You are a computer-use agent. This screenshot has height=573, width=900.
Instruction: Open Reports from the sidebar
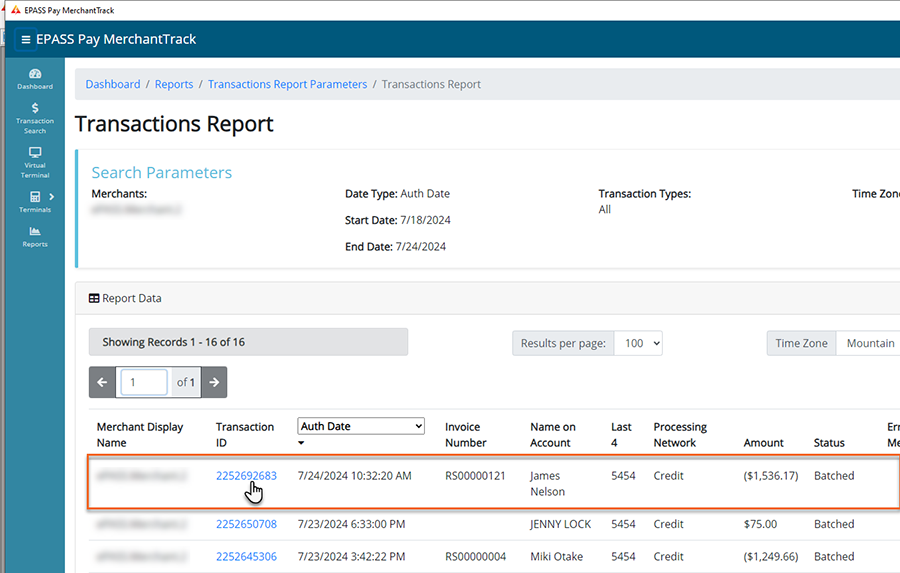[35, 237]
